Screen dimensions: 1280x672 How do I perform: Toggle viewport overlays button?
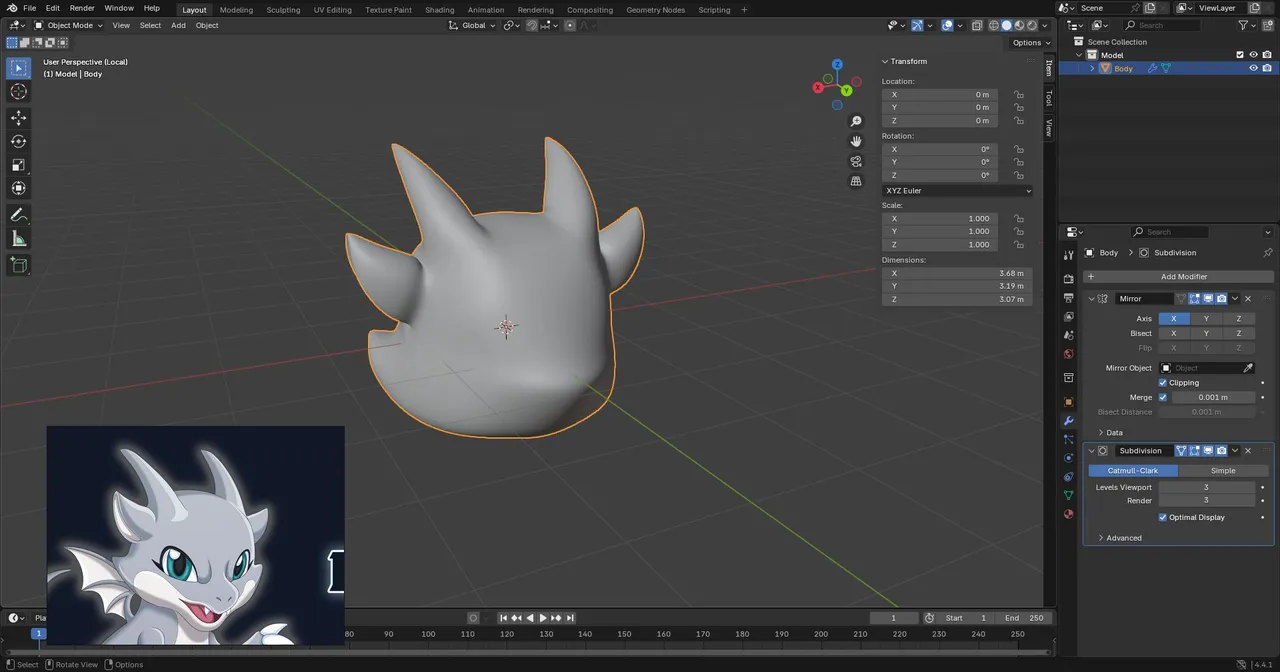pyautogui.click(x=946, y=25)
